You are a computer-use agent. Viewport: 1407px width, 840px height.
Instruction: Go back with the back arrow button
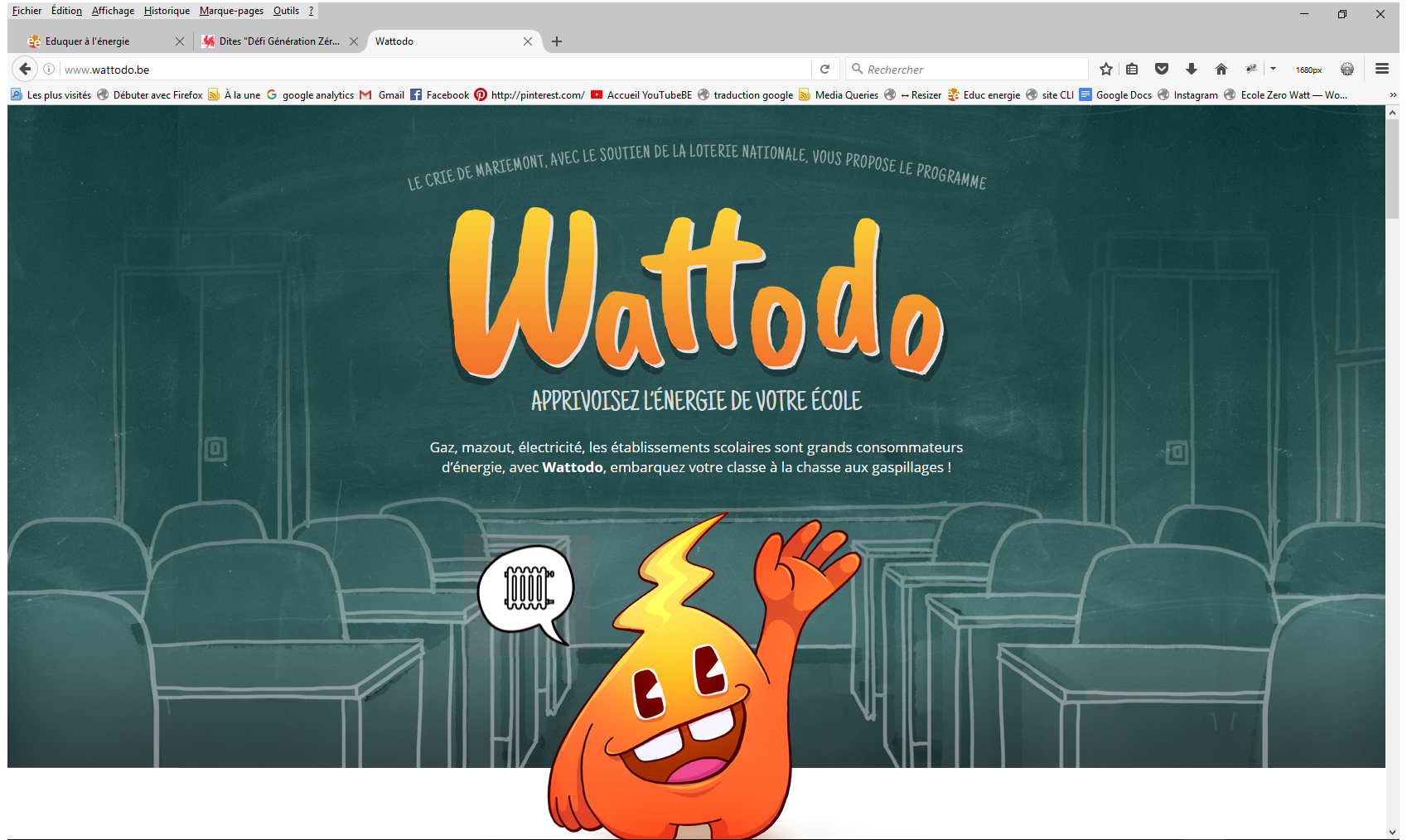(x=25, y=69)
